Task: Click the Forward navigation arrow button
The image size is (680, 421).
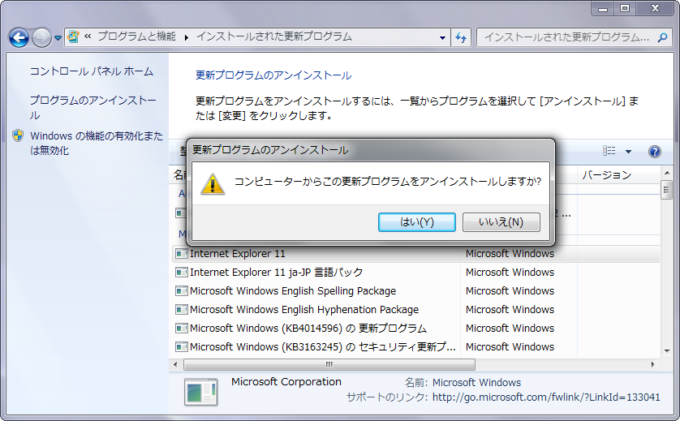Action: pyautogui.click(x=41, y=37)
